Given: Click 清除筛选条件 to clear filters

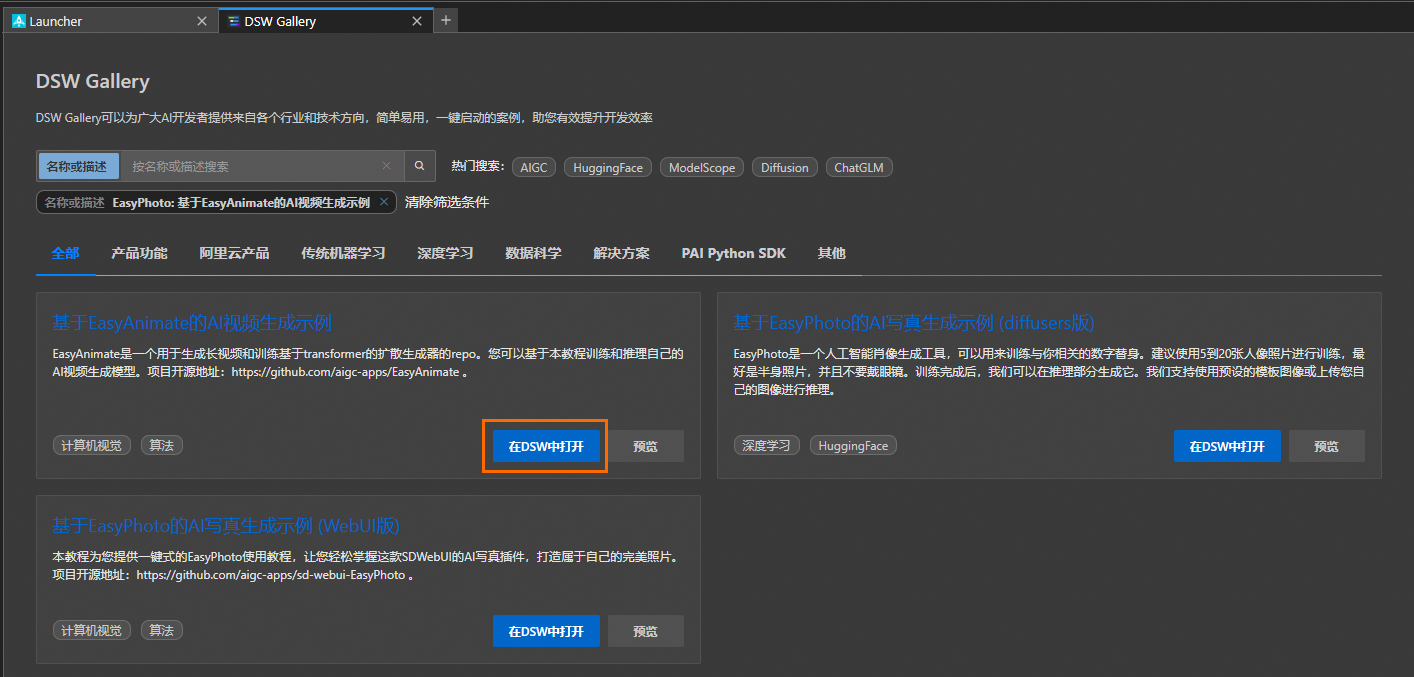Looking at the screenshot, I should [x=447, y=202].
